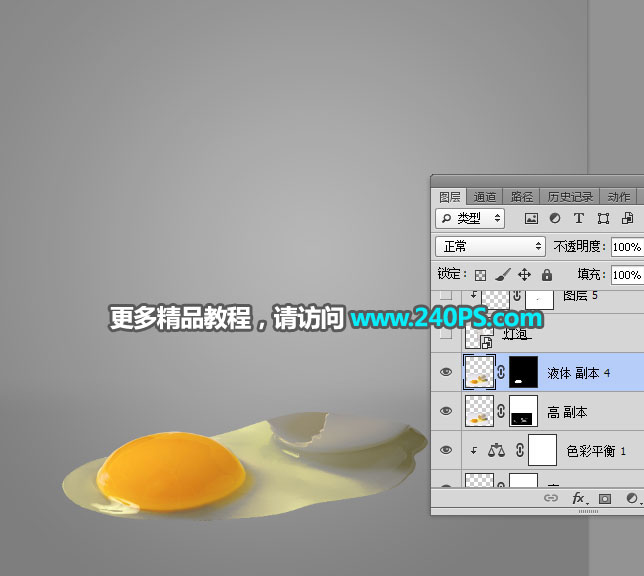The width and height of the screenshot is (644, 576).
Task: Click the egg yolk on canvas
Action: pos(170,470)
